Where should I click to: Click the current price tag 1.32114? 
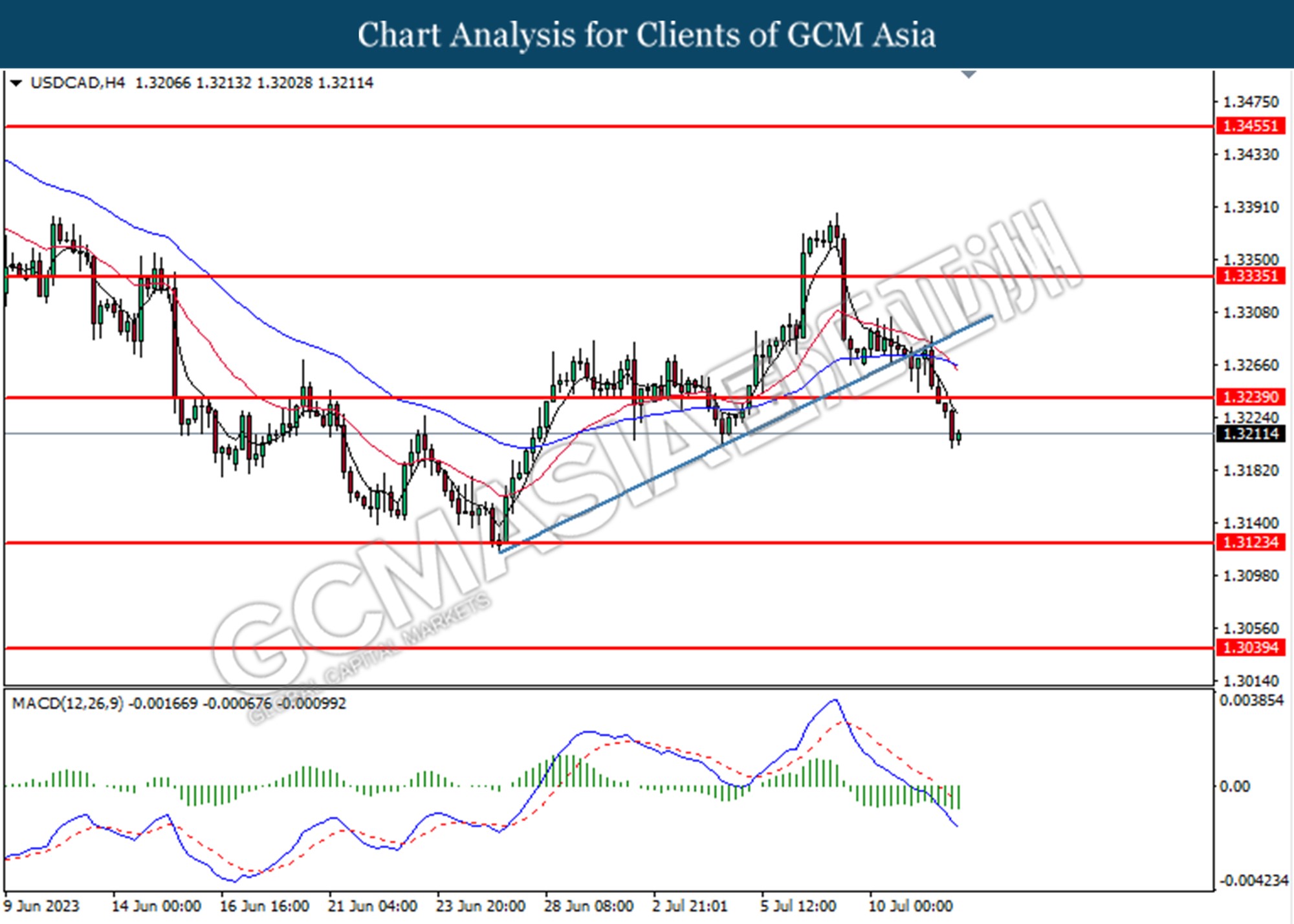(x=1250, y=434)
